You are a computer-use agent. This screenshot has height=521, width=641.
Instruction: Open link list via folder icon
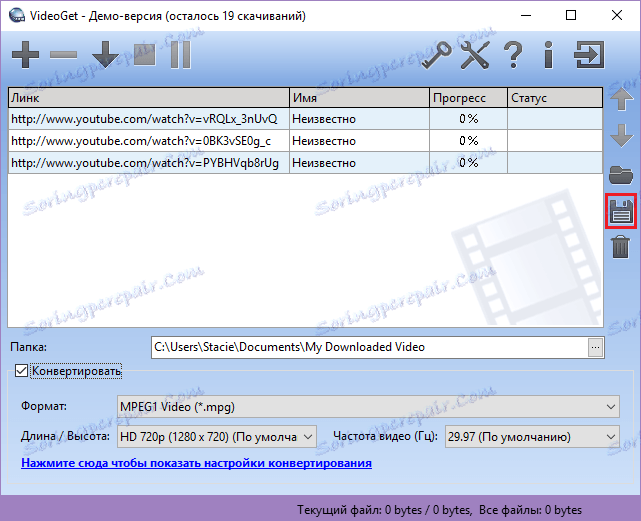(x=621, y=175)
